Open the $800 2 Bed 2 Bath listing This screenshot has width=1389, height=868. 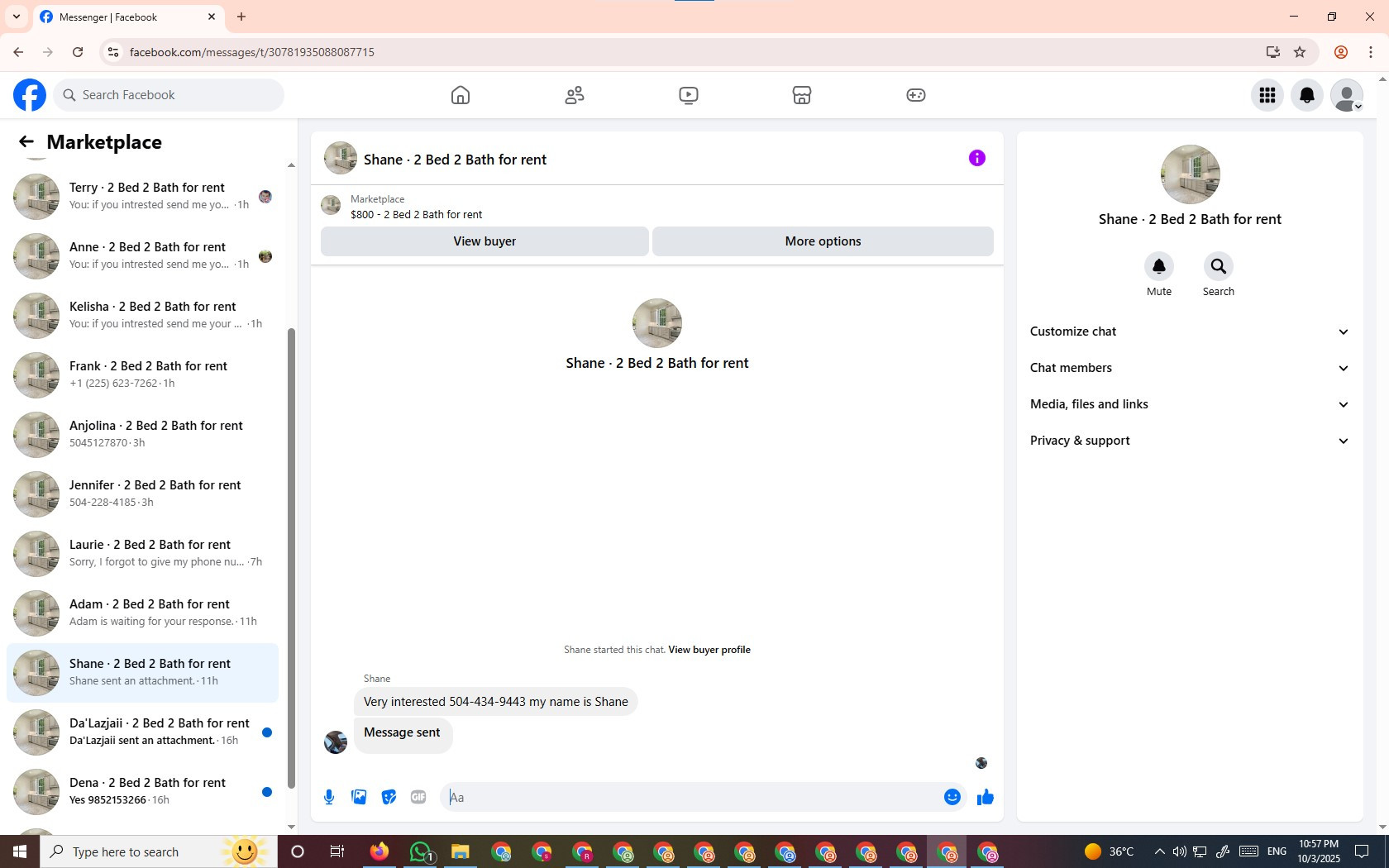[417, 214]
